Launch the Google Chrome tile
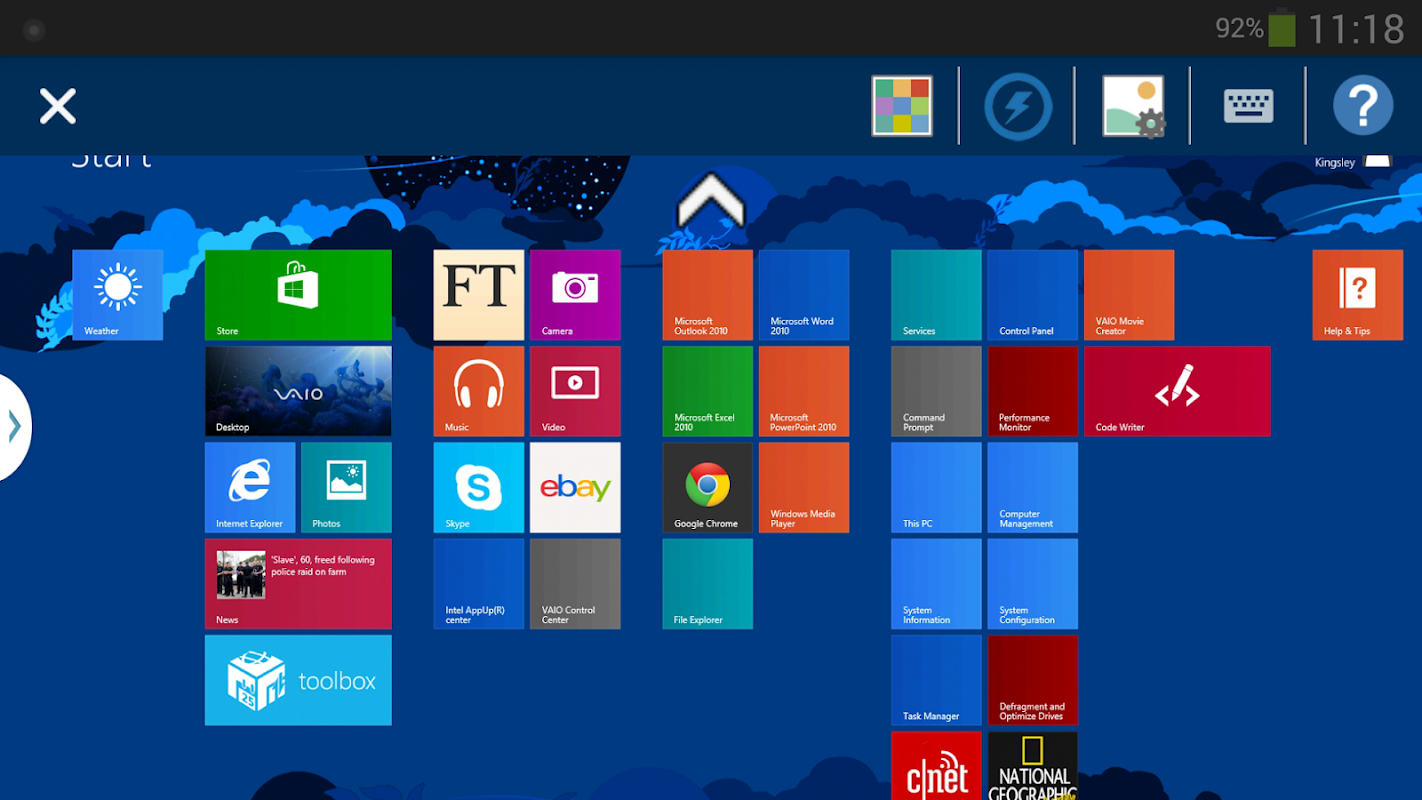The height and width of the screenshot is (800, 1422). (707, 488)
